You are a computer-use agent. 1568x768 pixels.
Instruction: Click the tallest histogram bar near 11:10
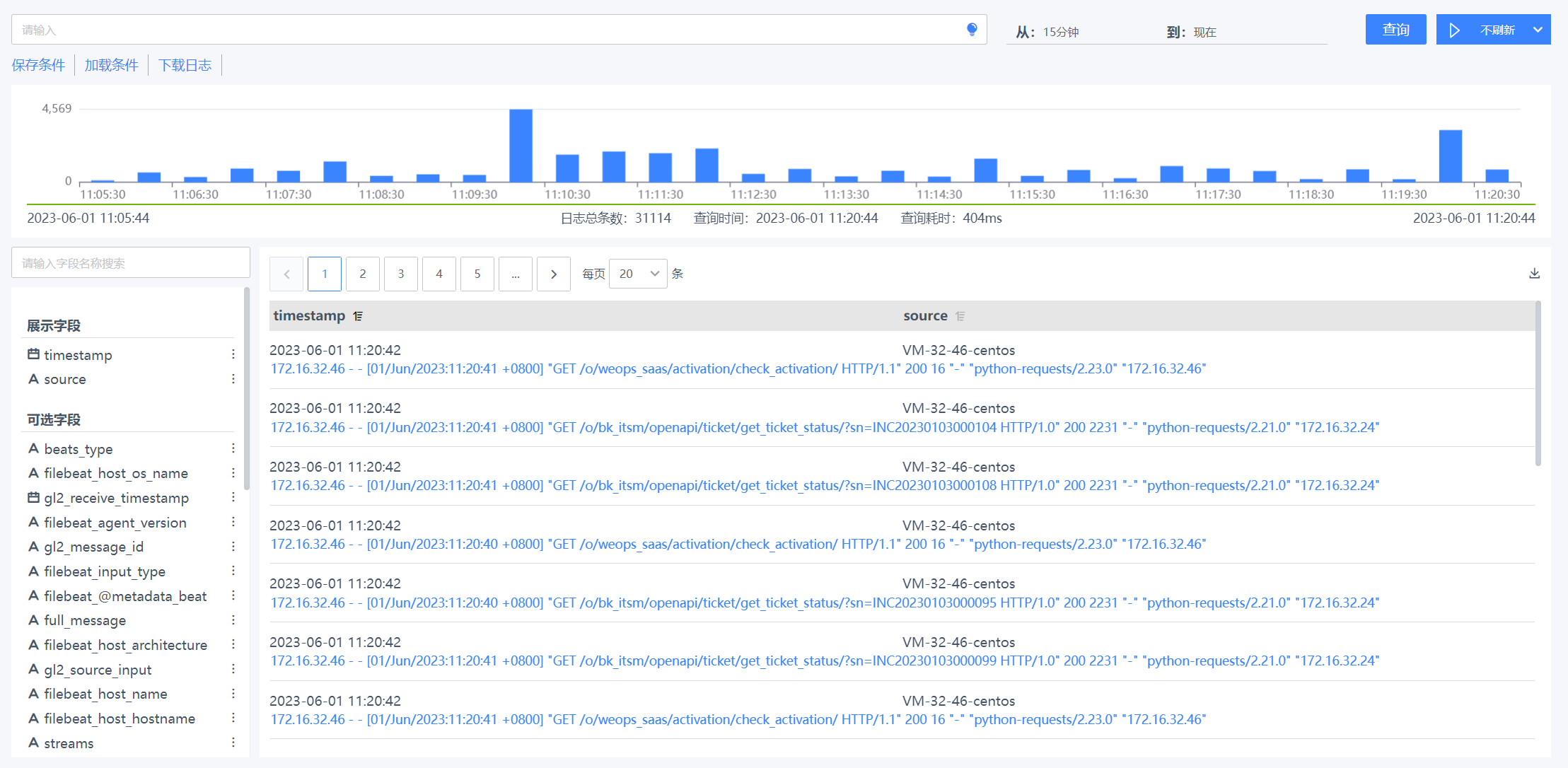[521, 146]
